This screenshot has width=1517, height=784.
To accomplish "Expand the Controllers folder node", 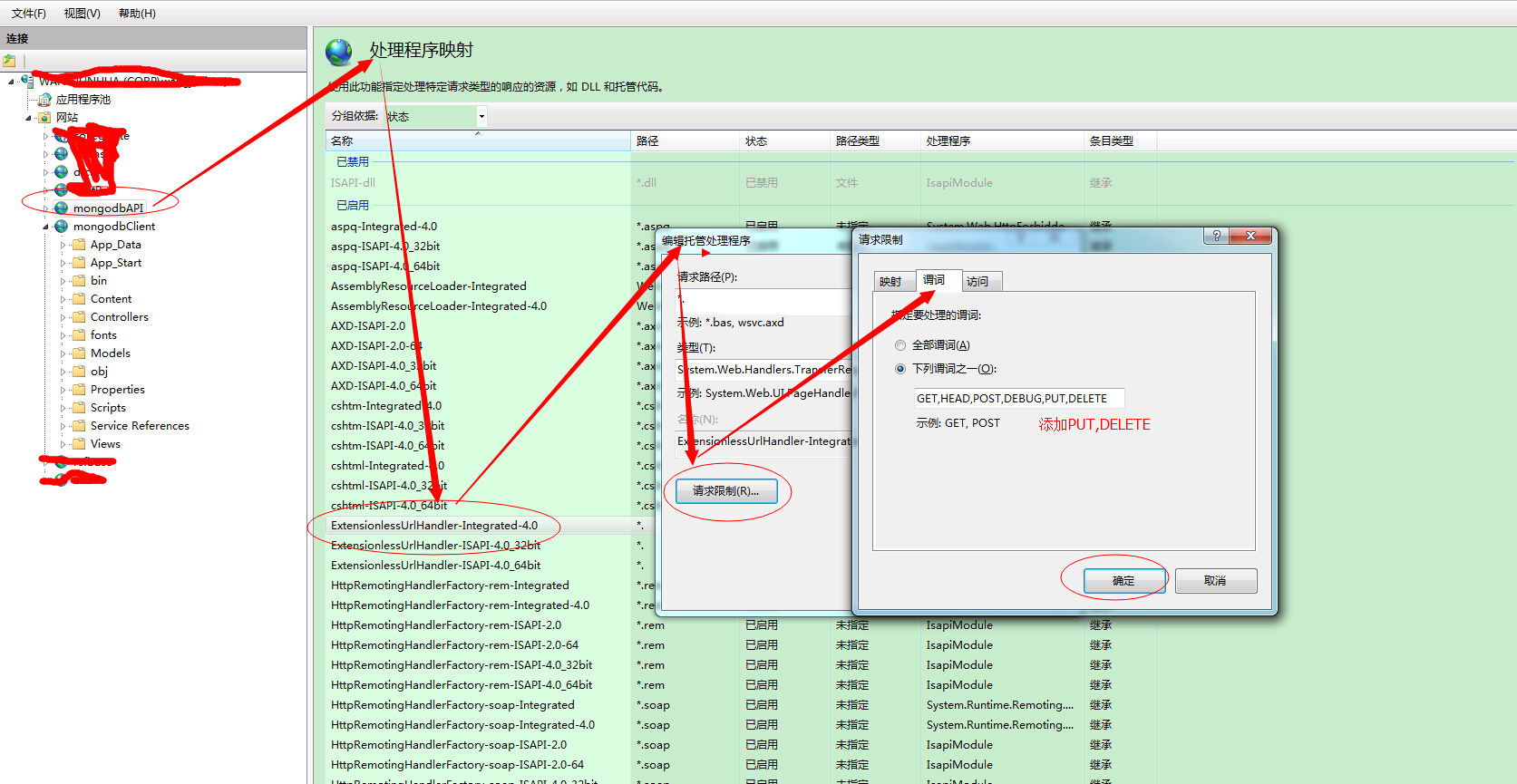I will (x=63, y=317).
